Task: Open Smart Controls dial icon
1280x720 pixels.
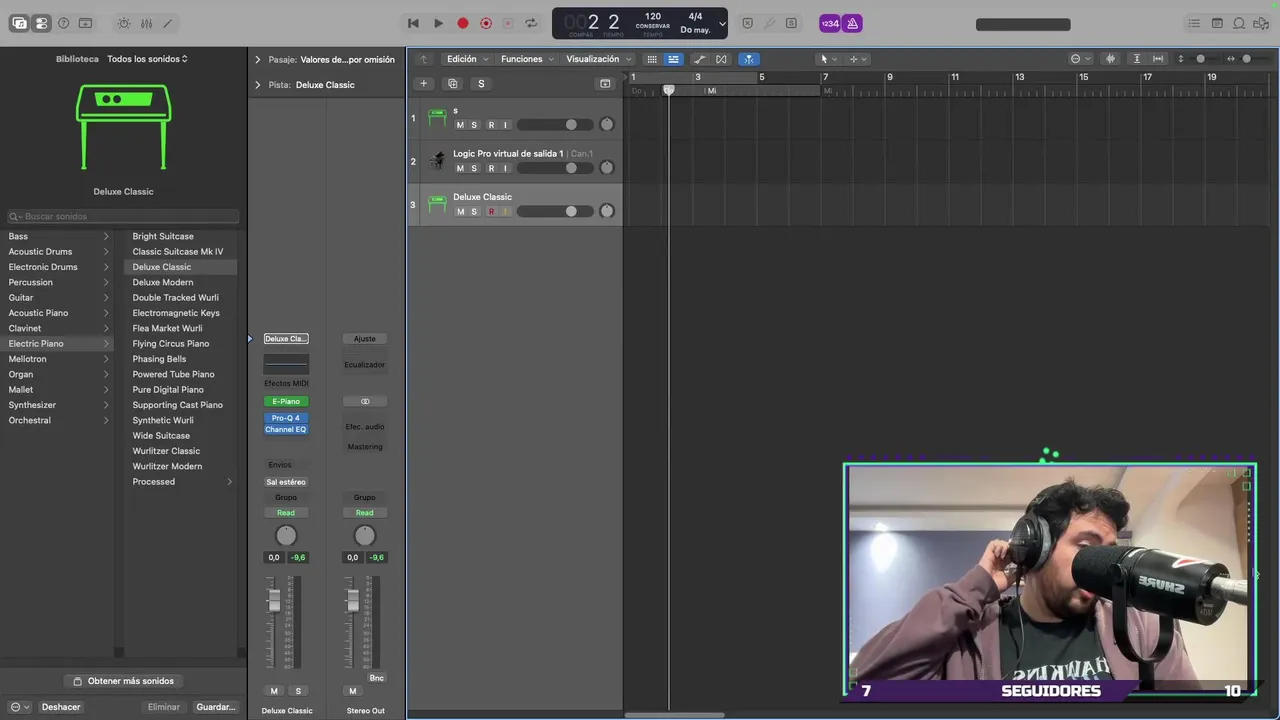Action: click(x=124, y=23)
